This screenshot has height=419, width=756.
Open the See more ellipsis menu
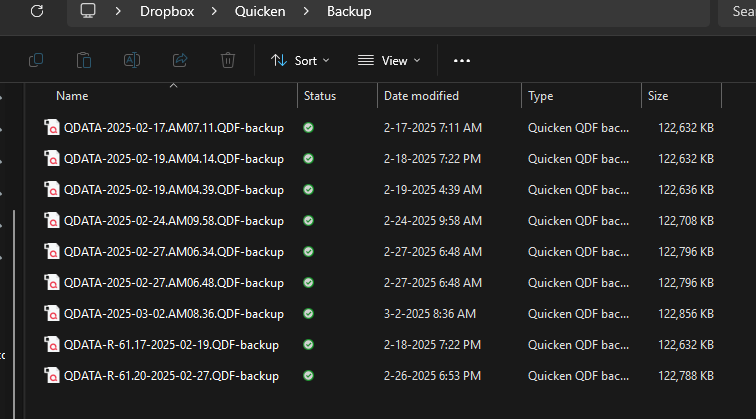pyautogui.click(x=462, y=61)
